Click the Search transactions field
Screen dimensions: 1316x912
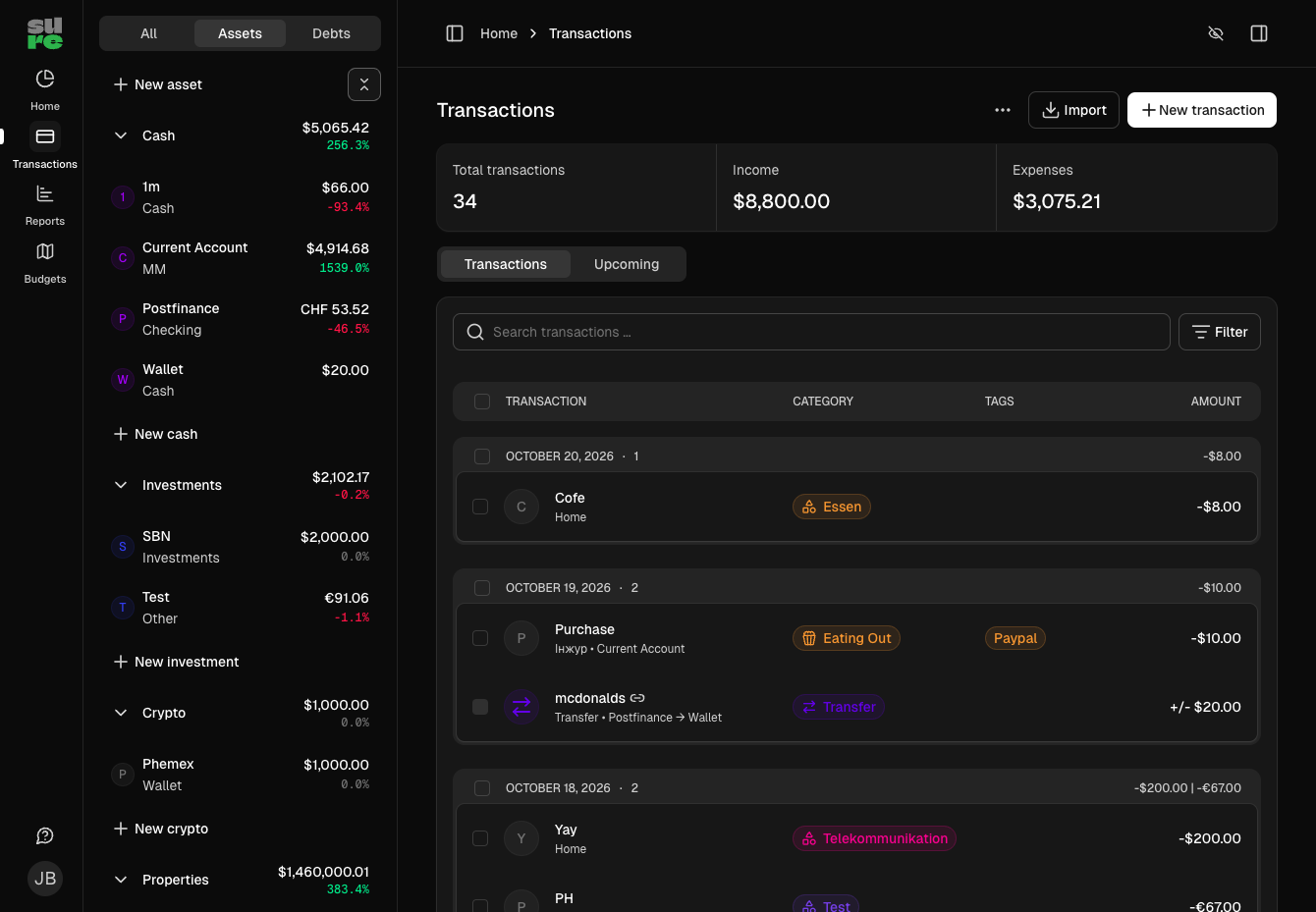[x=811, y=332]
